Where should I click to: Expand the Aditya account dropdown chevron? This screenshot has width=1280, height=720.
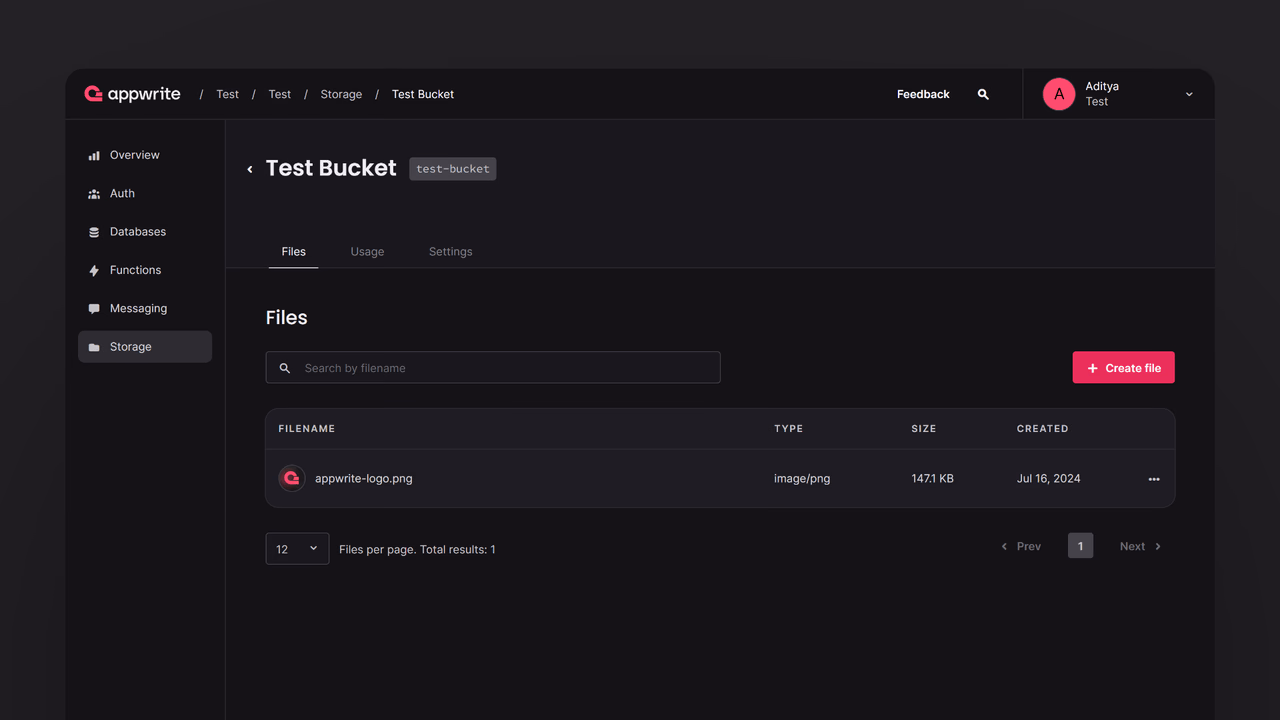click(1189, 94)
